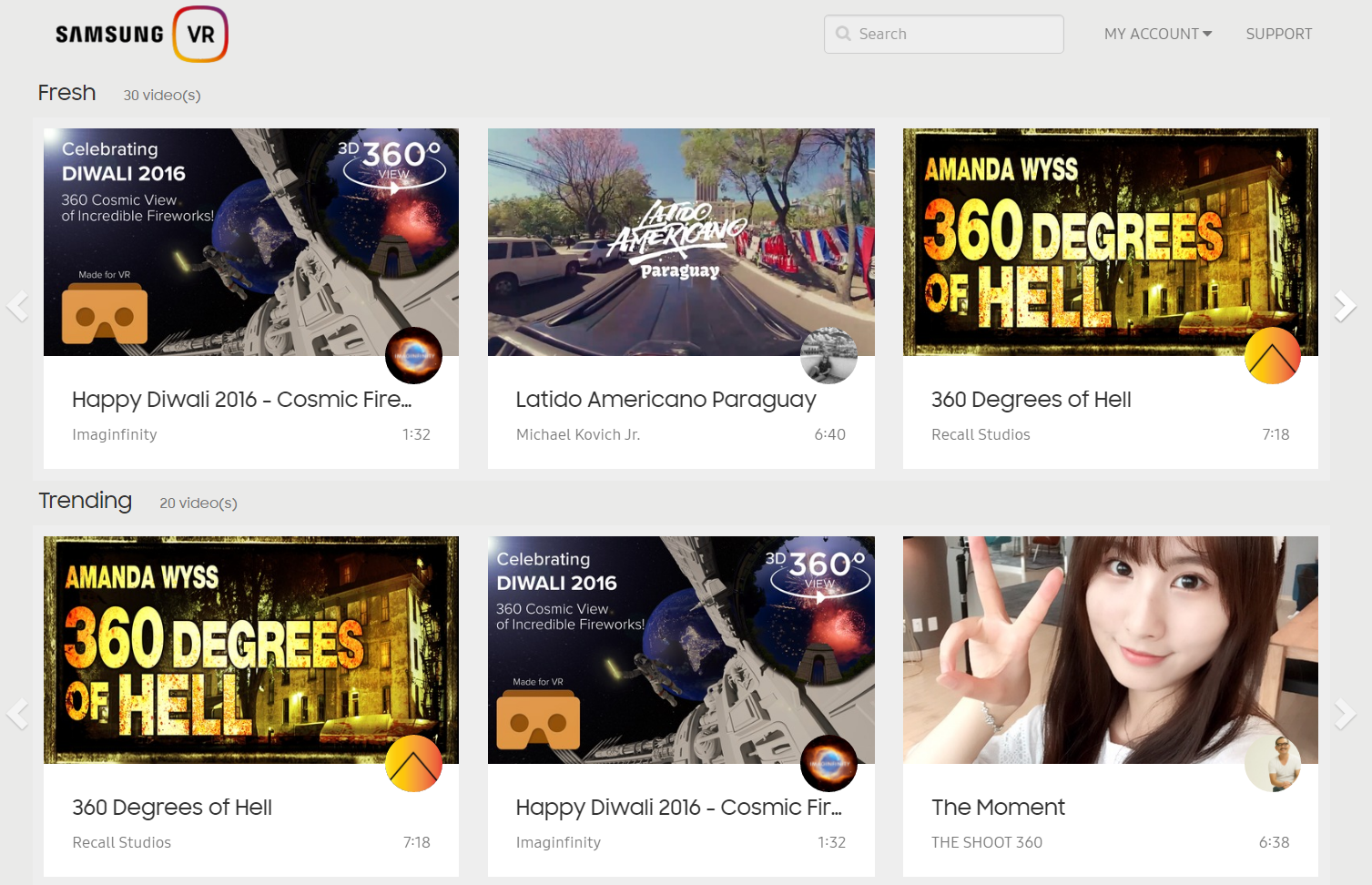Open title The Moment
This screenshot has height=885, width=1372.
[x=998, y=808]
